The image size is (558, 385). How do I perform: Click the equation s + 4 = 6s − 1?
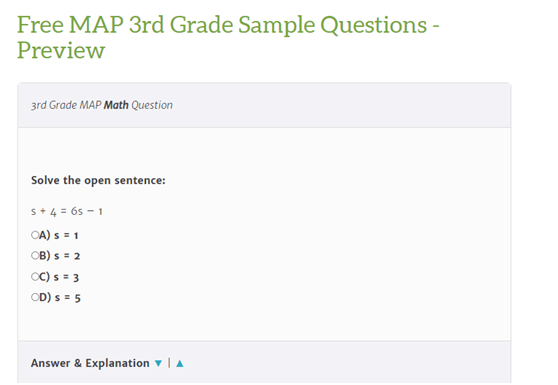coord(67,211)
